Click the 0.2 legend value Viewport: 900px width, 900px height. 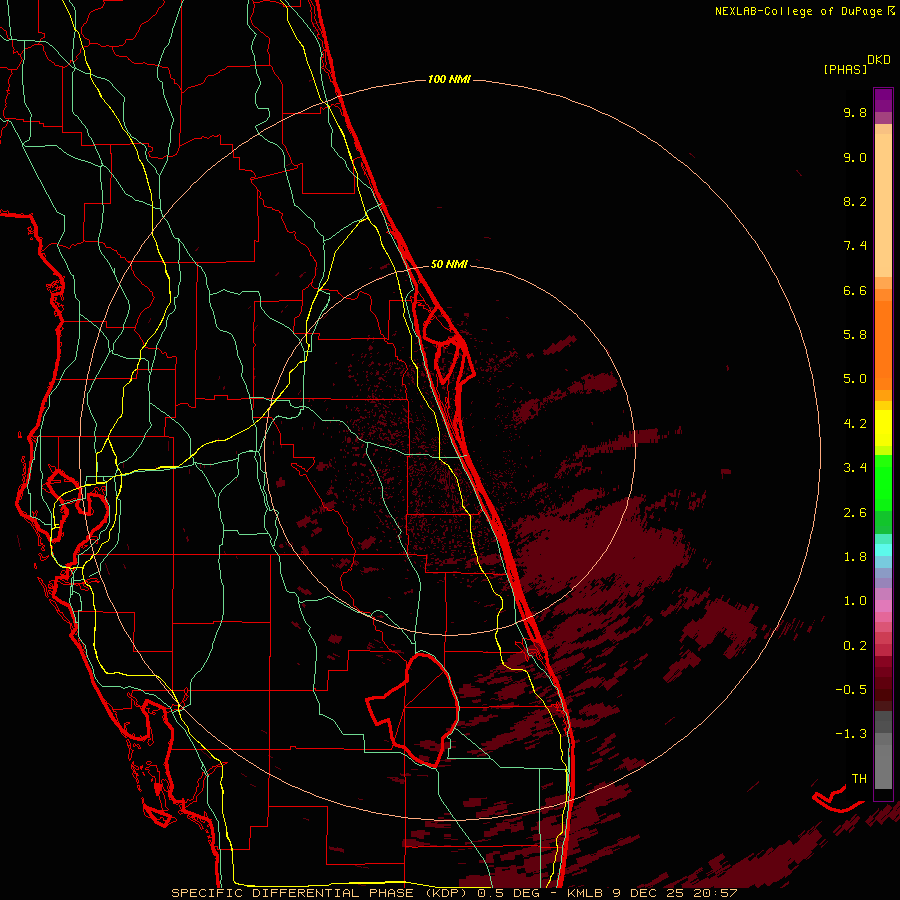(x=855, y=646)
